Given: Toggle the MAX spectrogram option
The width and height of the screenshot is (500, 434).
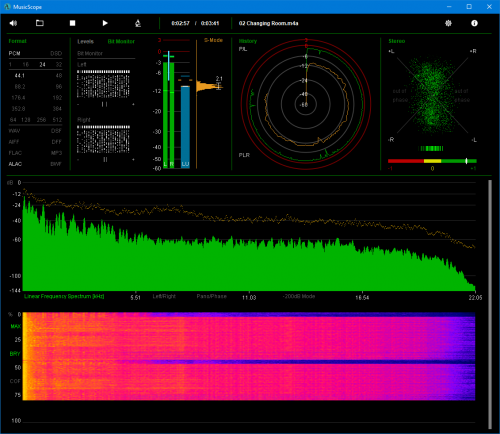Looking at the screenshot, I should pos(15,326).
